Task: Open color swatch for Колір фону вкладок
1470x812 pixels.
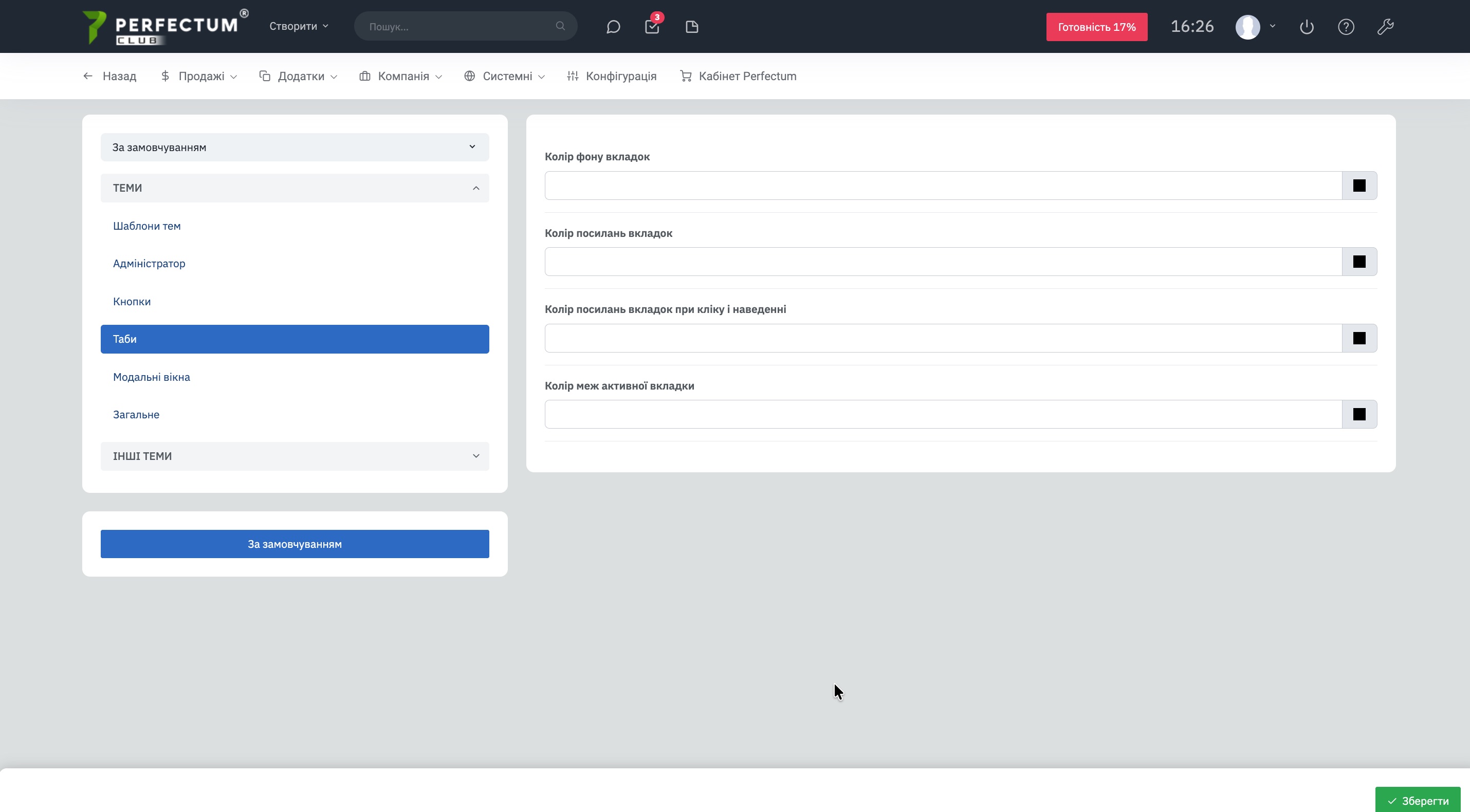Action: pos(1359,186)
